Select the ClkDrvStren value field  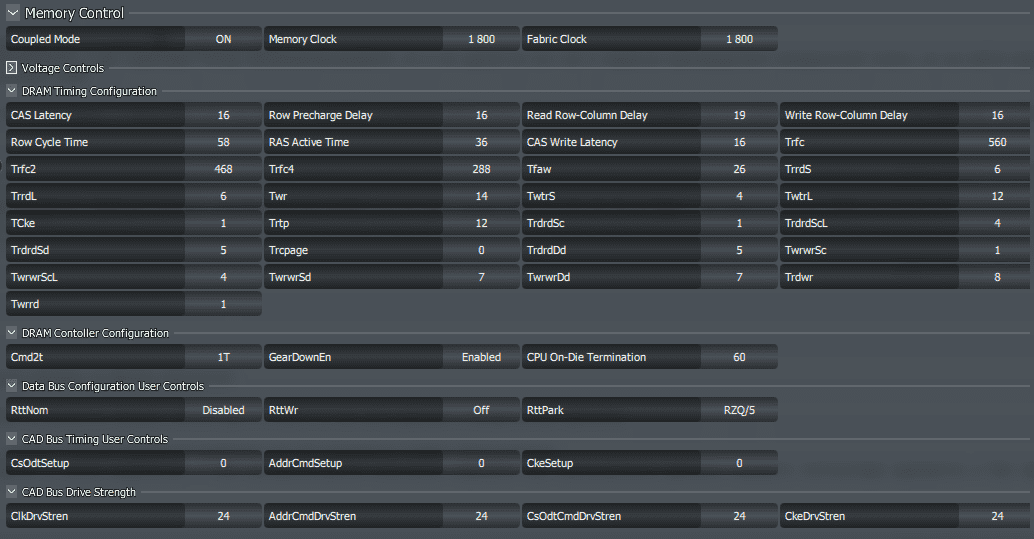(x=223, y=516)
